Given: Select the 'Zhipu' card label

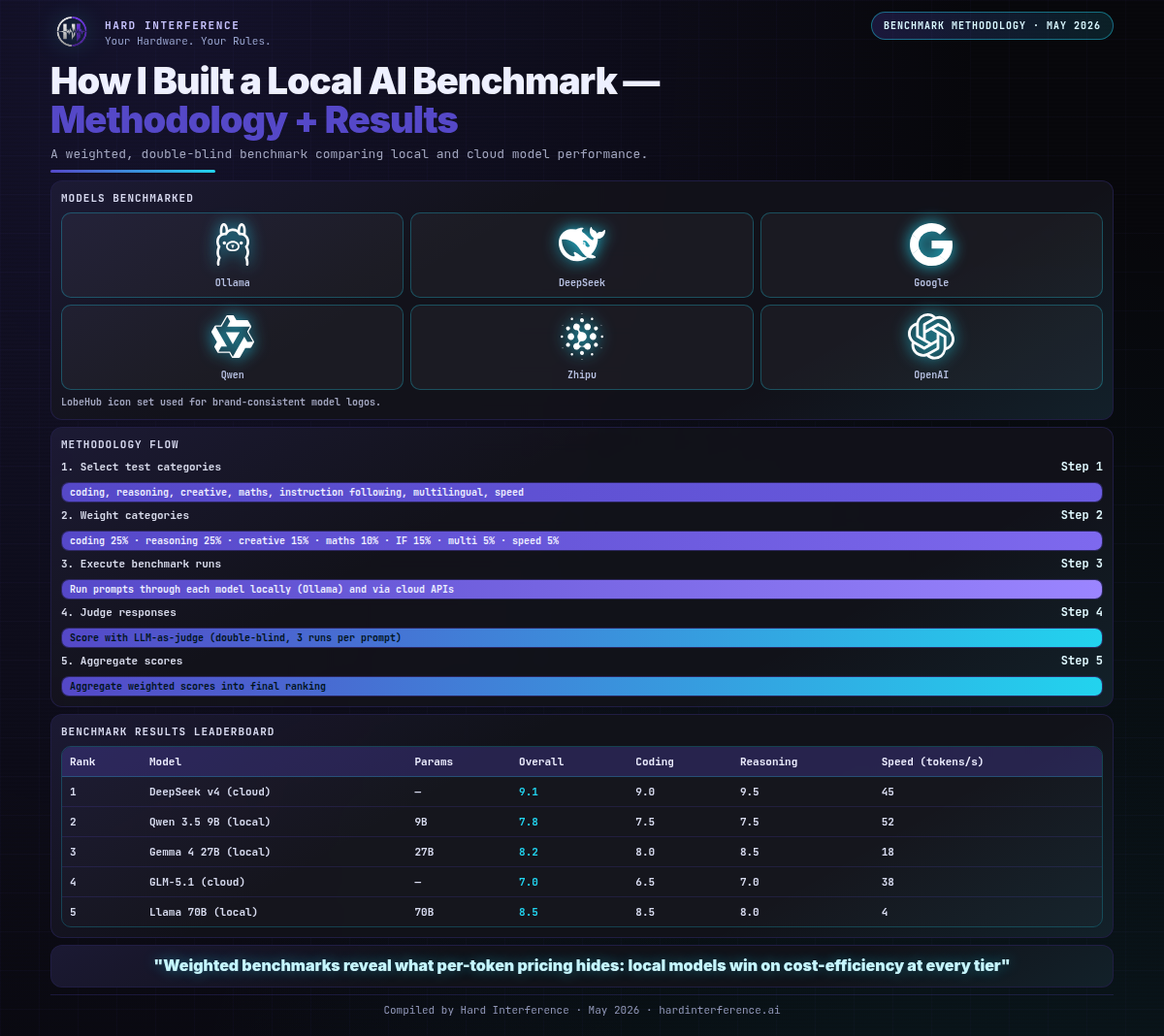Looking at the screenshot, I should (x=582, y=375).
